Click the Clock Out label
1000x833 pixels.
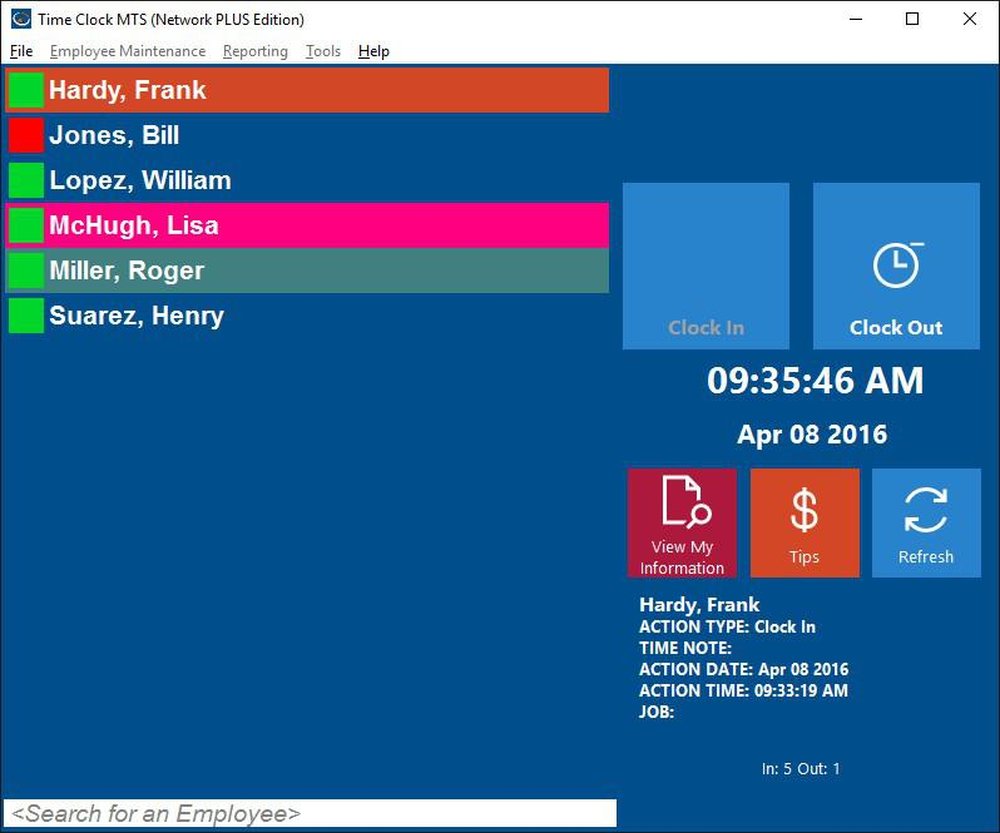click(x=896, y=328)
